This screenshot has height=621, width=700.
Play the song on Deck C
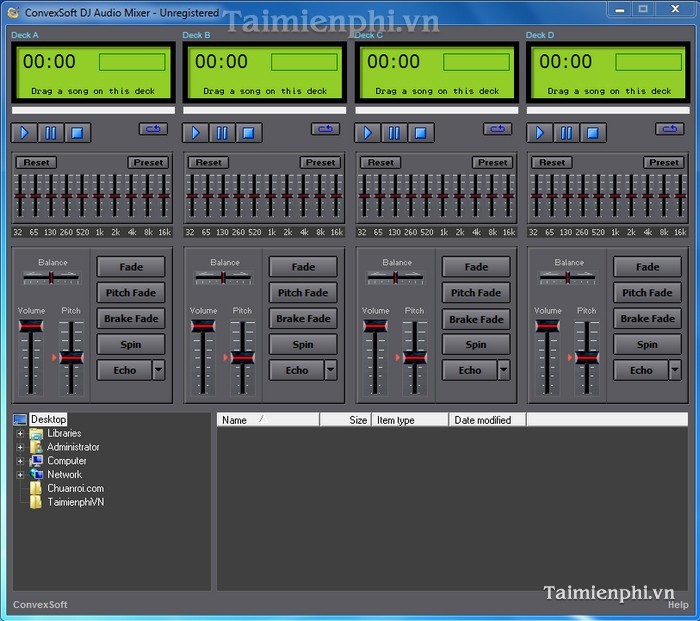click(x=367, y=133)
